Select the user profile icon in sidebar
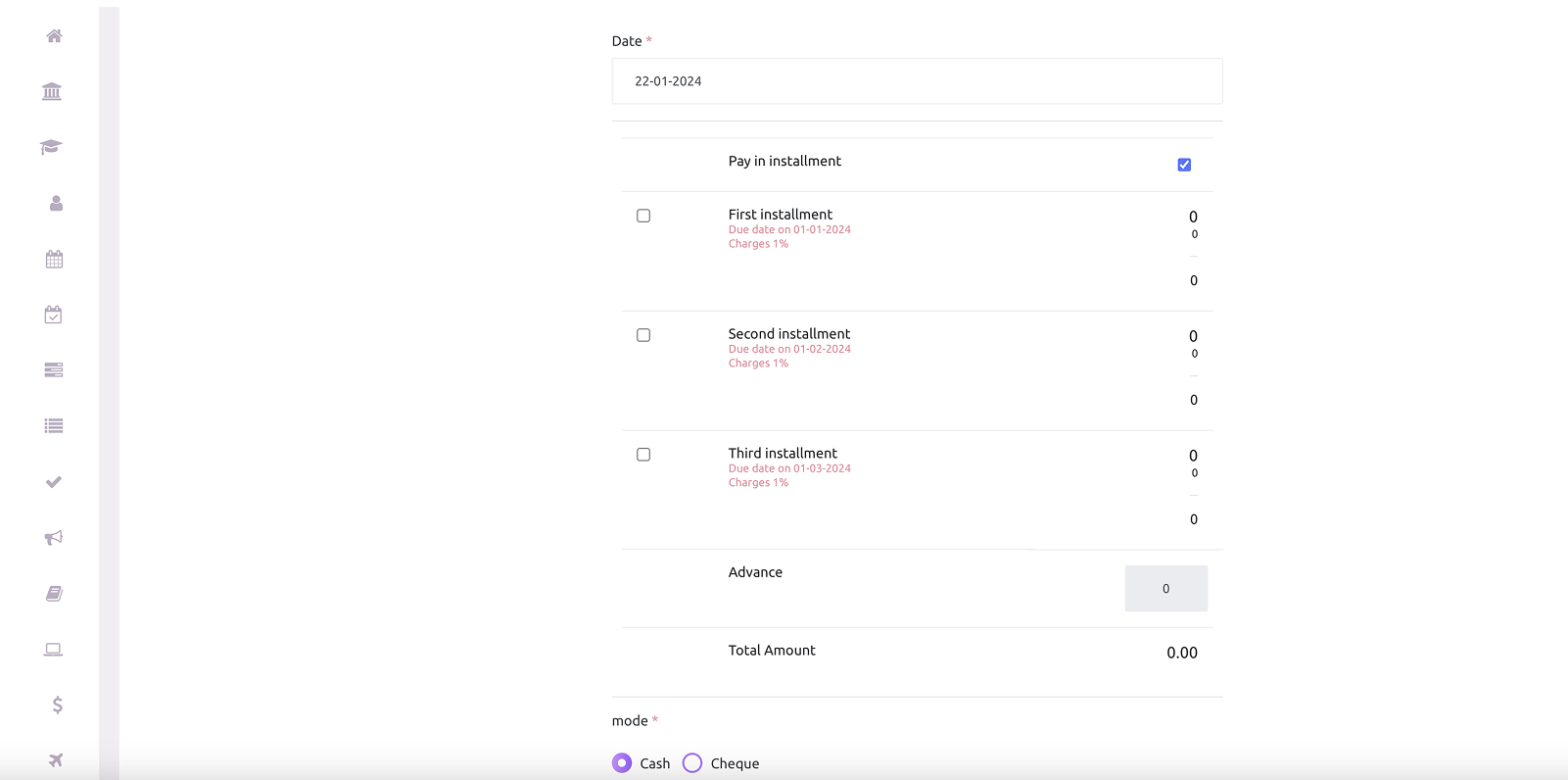 click(56, 203)
